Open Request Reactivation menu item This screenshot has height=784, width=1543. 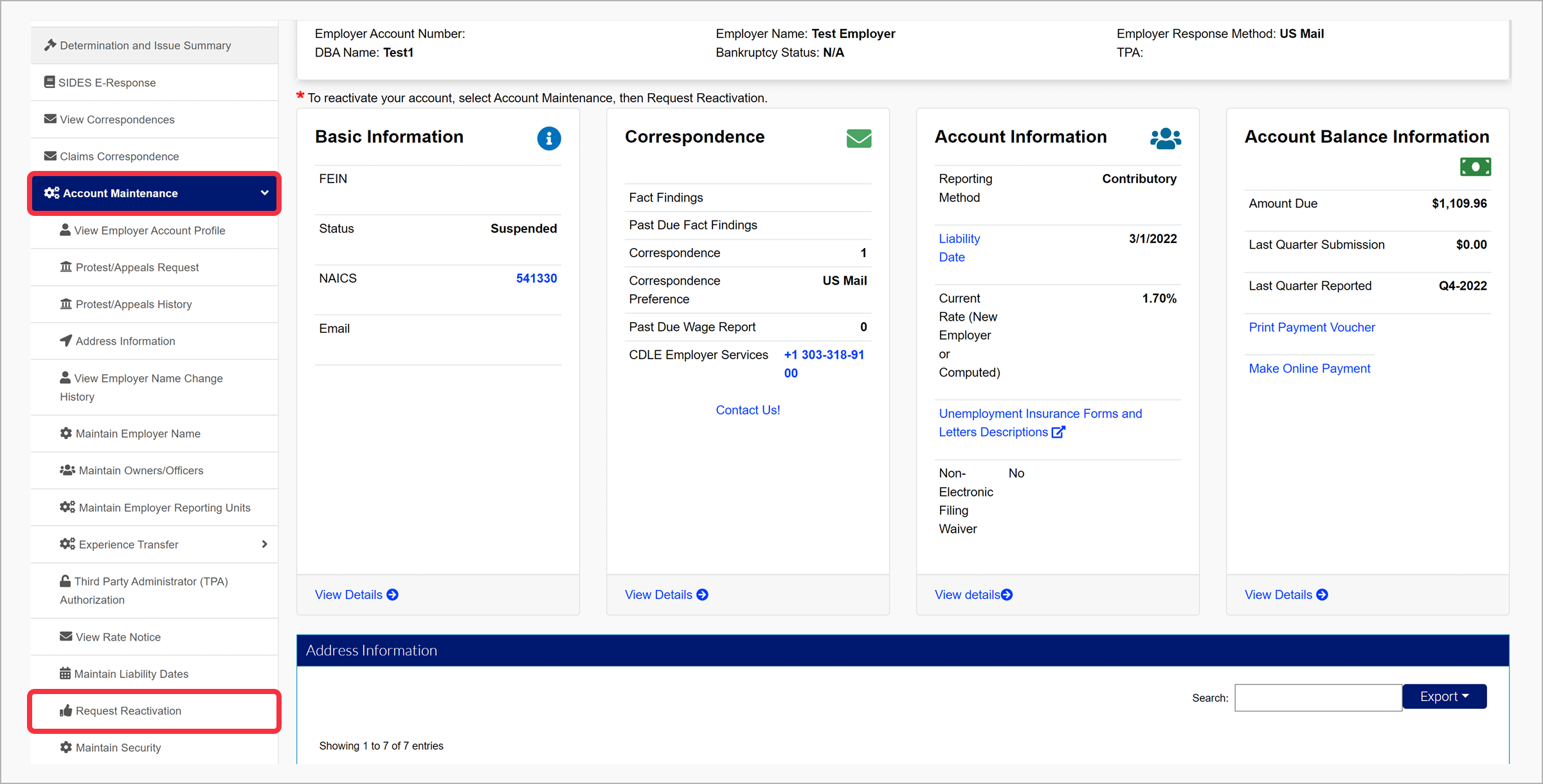point(154,711)
